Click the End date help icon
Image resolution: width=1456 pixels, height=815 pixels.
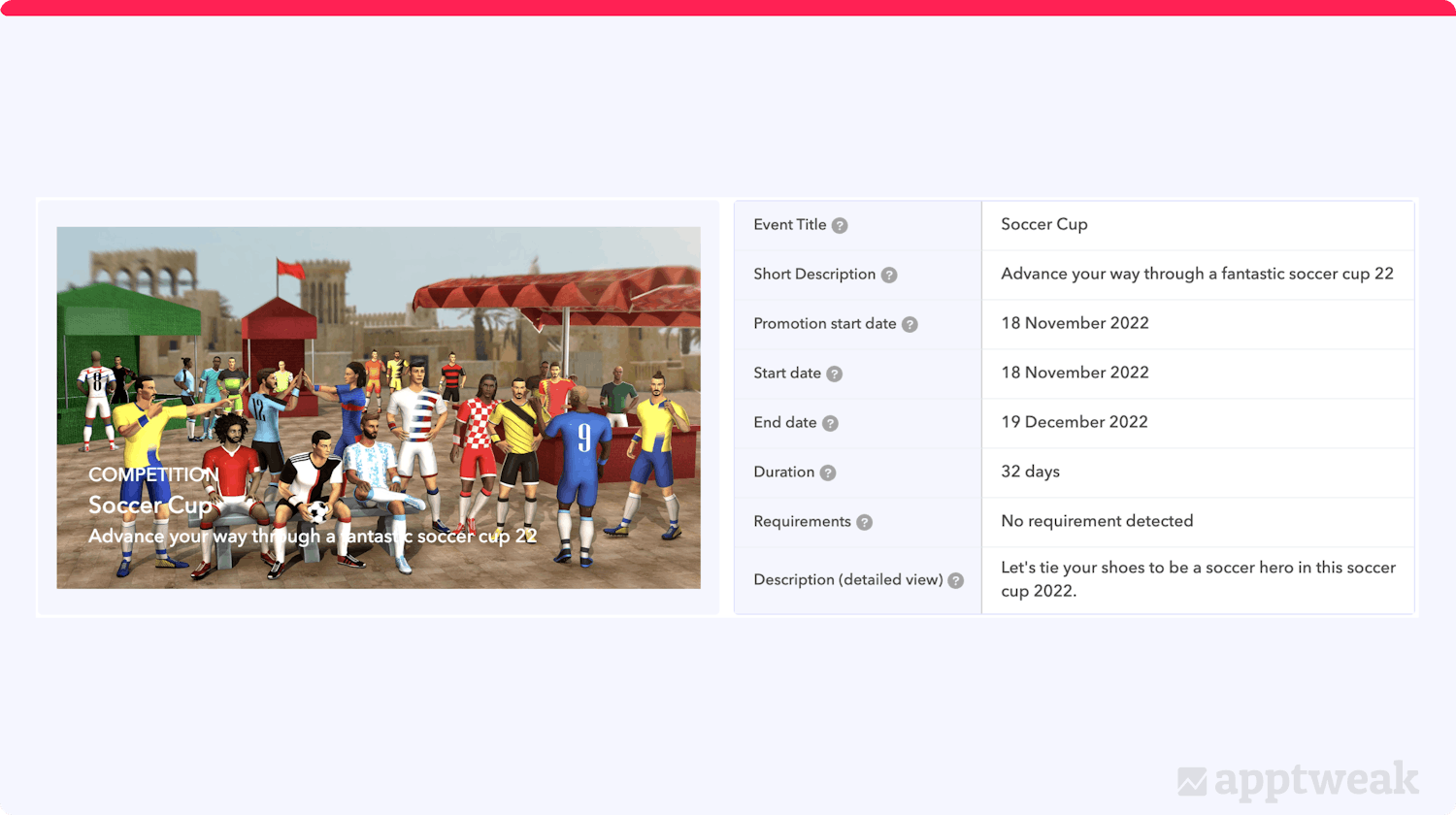[x=830, y=423]
